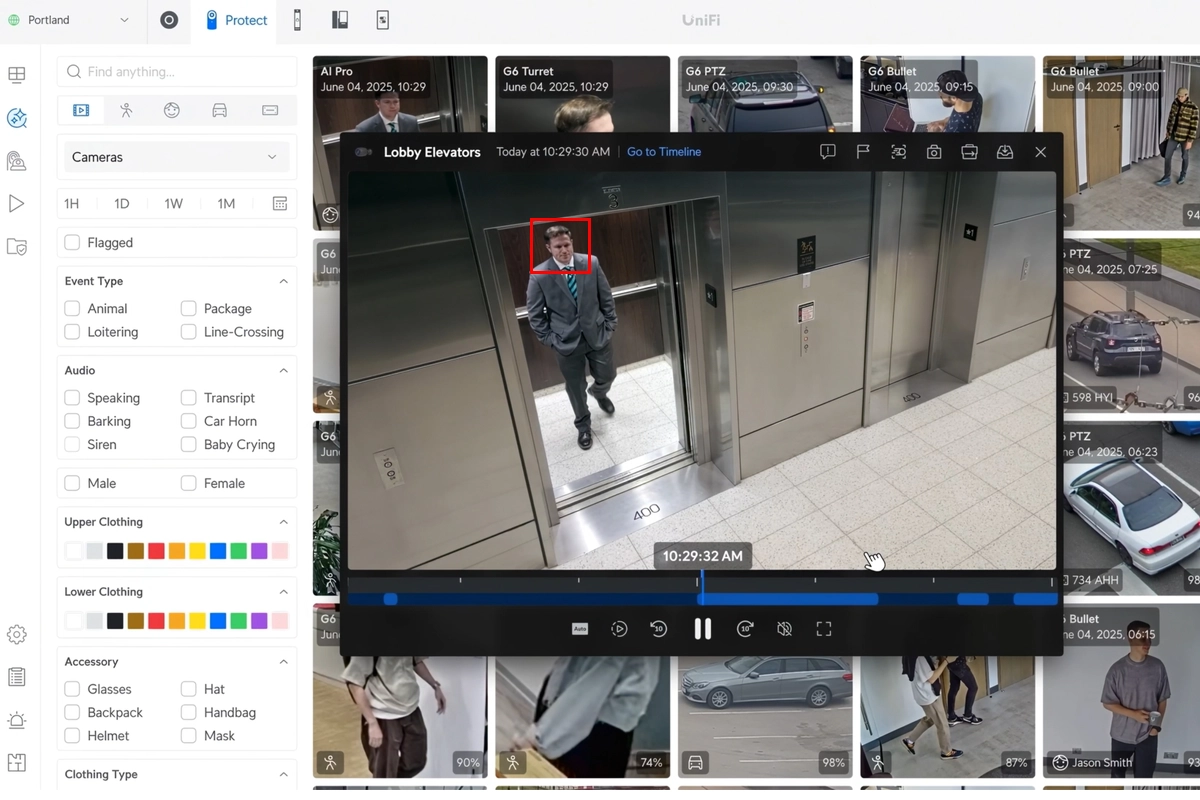Rewind the video 10 seconds
Screen dimensions: 1200x800
(659, 629)
